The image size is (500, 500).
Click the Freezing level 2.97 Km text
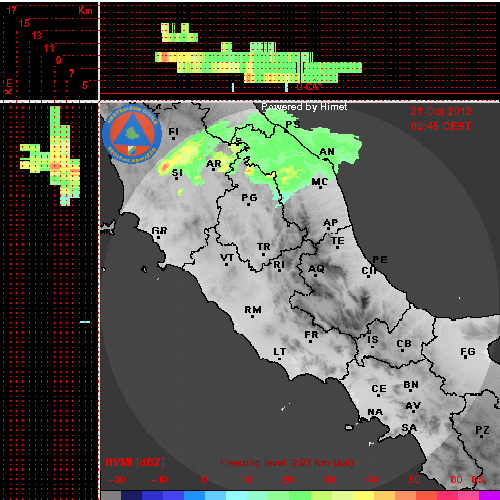(287, 463)
